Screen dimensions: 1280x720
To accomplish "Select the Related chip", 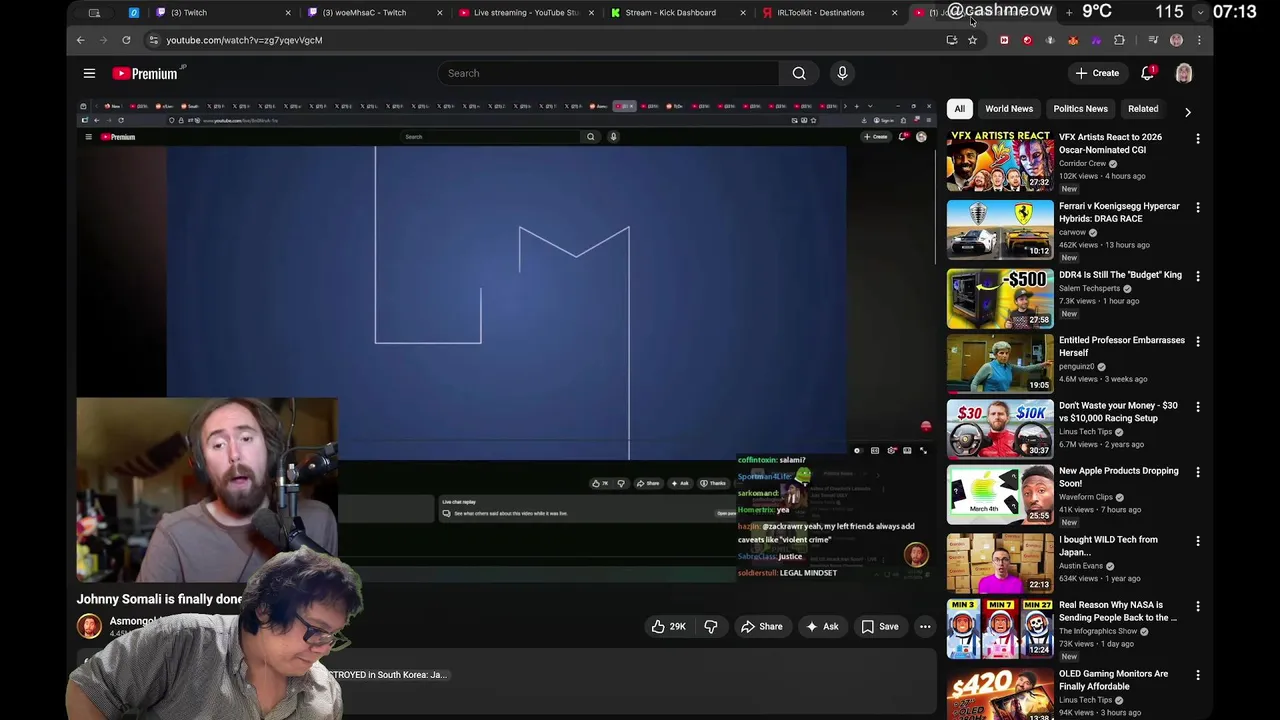I will coord(1143,109).
